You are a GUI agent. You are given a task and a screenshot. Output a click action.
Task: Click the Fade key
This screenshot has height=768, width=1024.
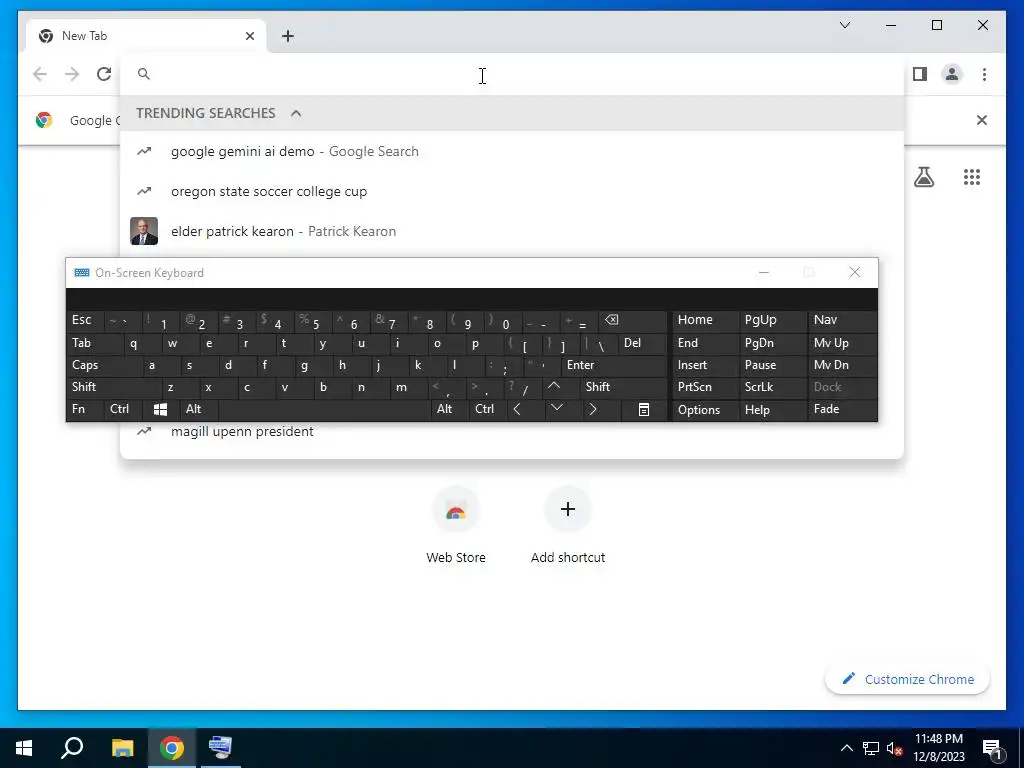click(842, 409)
